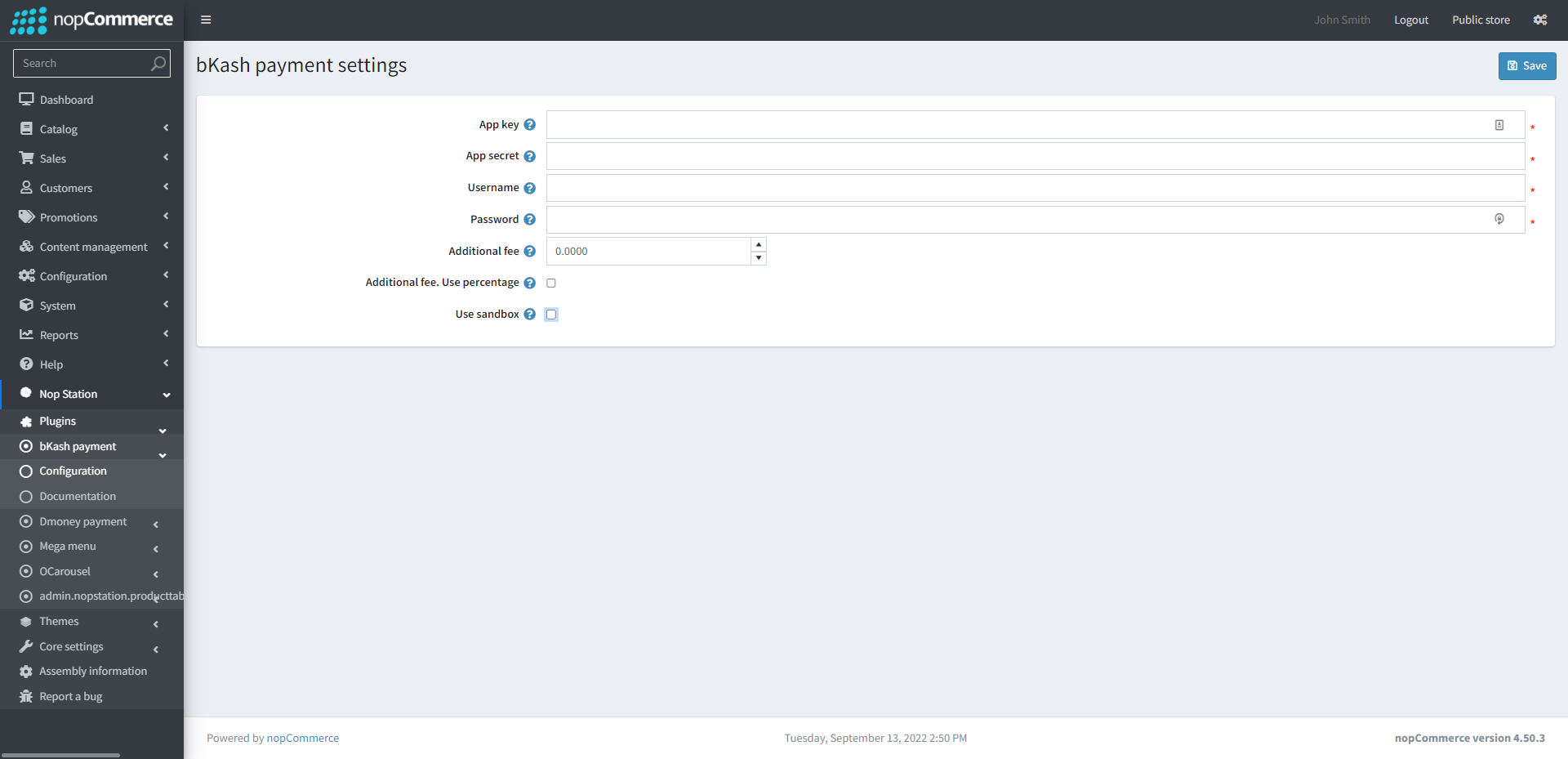Click the Dashboard monitor icon

pos(26,99)
